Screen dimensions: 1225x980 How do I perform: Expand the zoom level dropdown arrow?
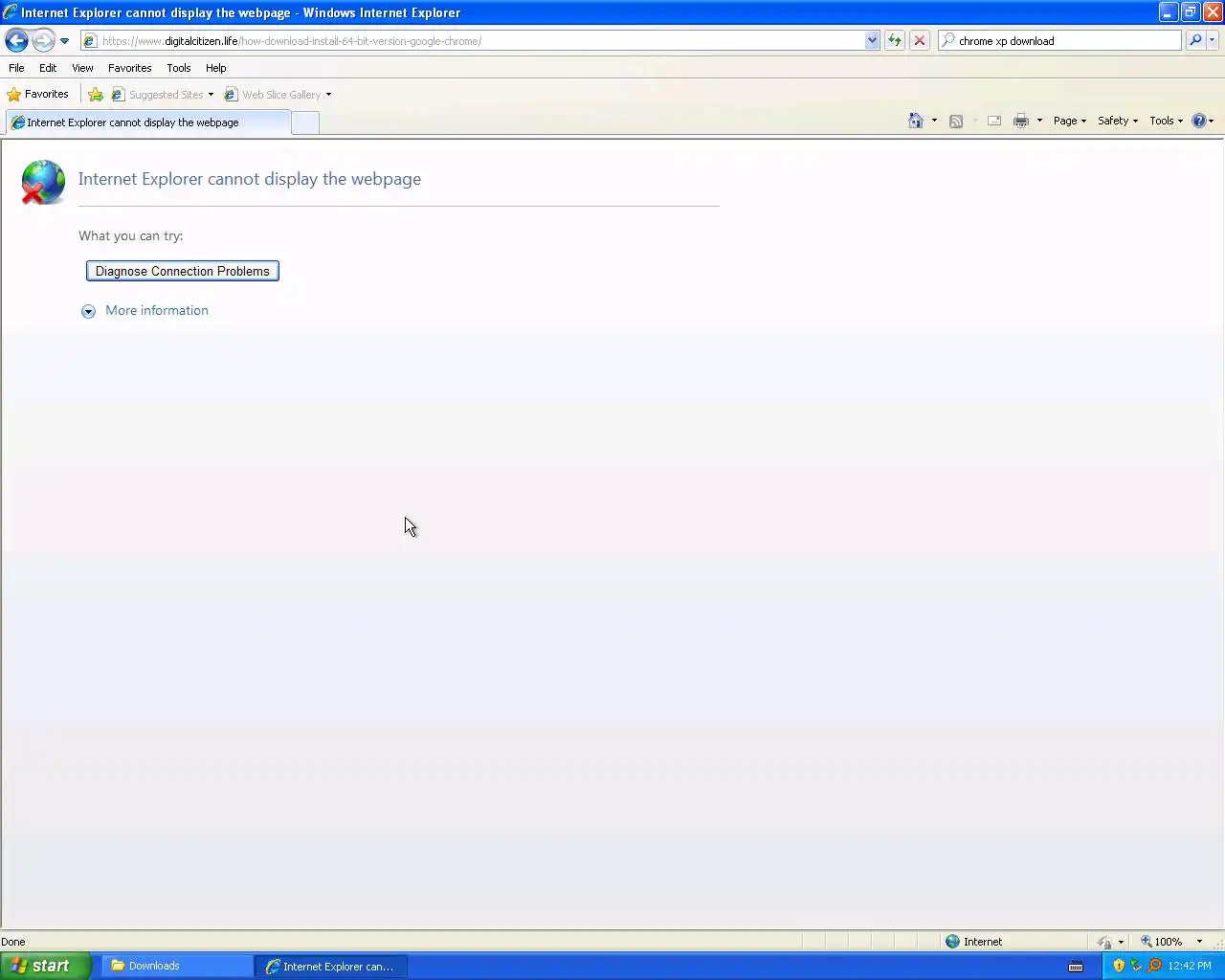coord(1199,942)
